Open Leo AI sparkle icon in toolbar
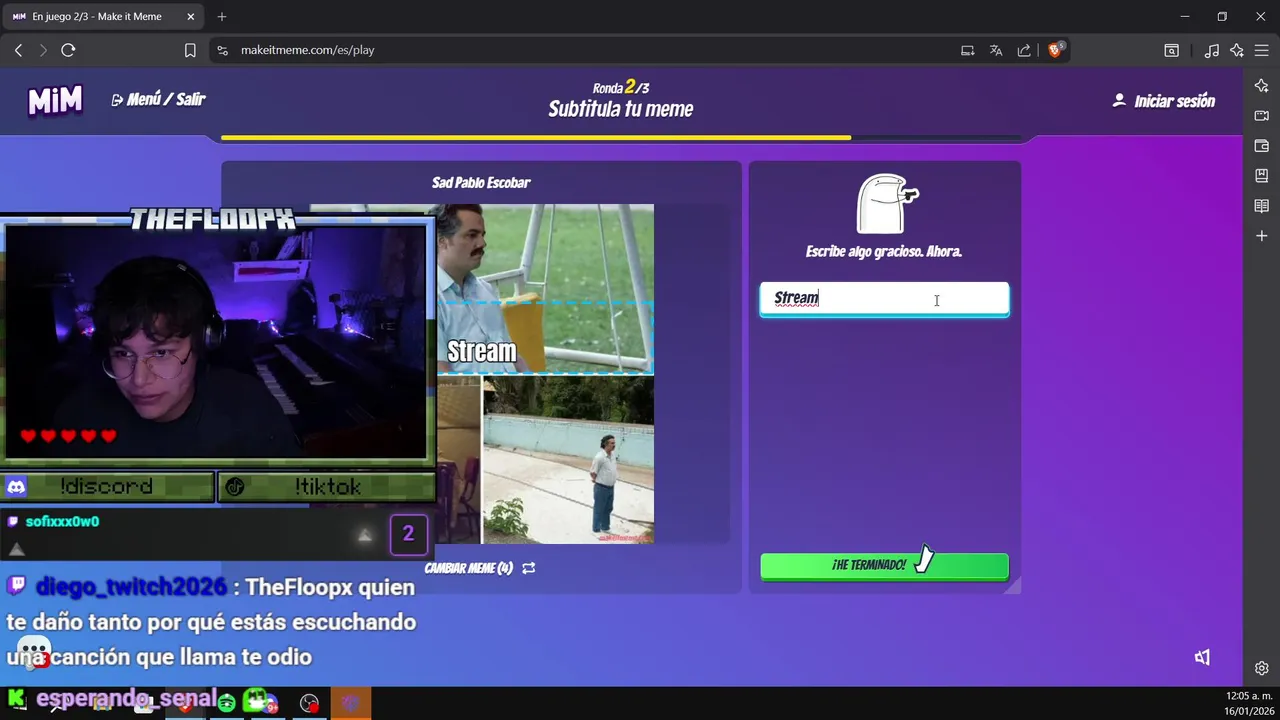1280x720 pixels. pyautogui.click(x=1237, y=50)
